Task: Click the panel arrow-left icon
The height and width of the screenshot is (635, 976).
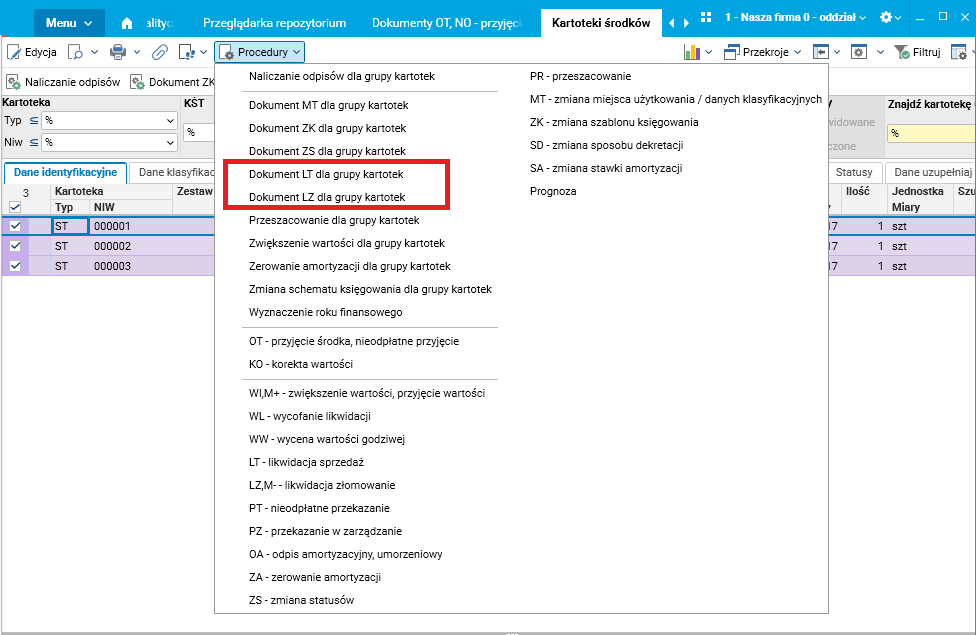Action: [x=820, y=52]
